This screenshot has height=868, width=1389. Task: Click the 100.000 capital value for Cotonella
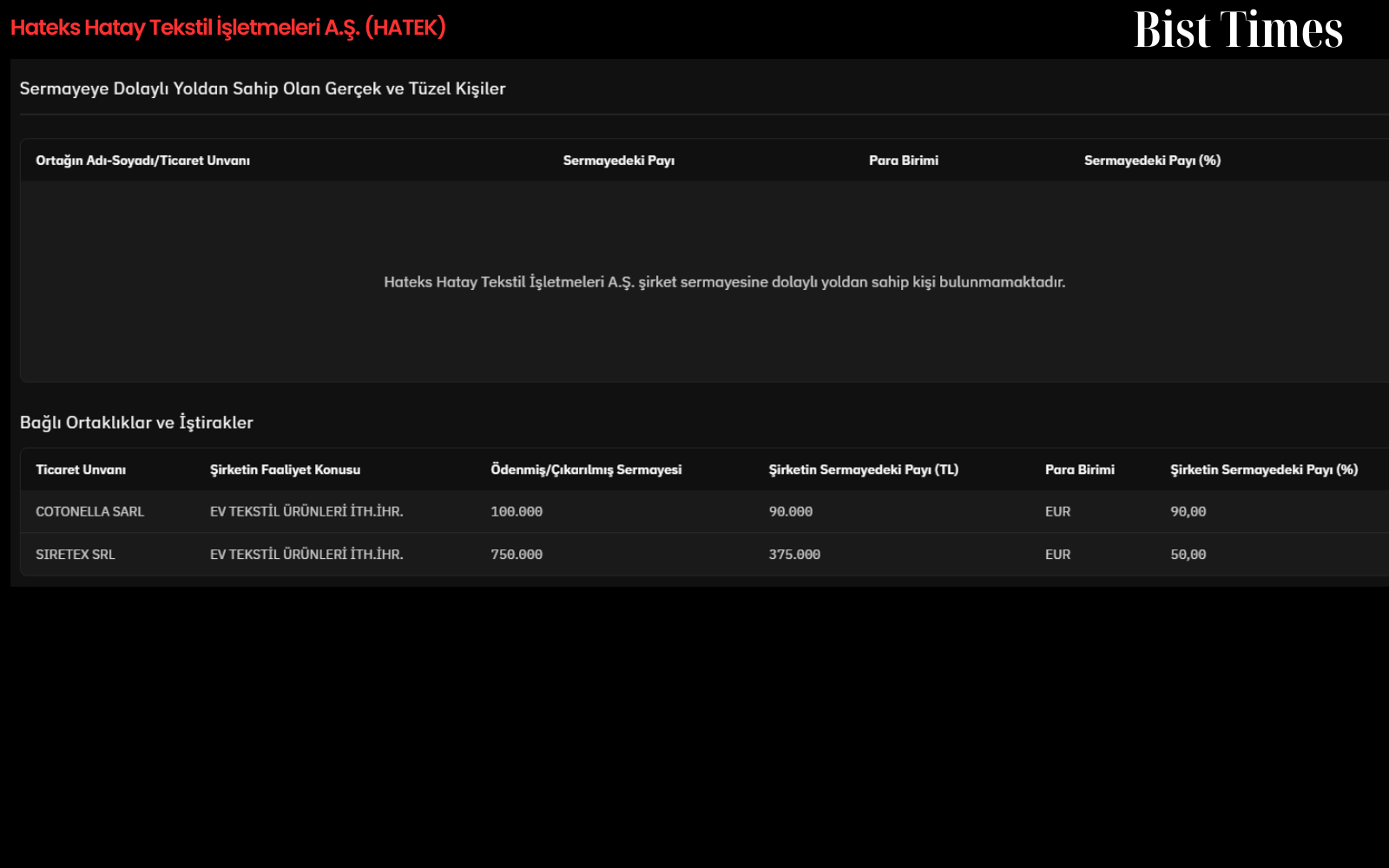click(x=517, y=512)
